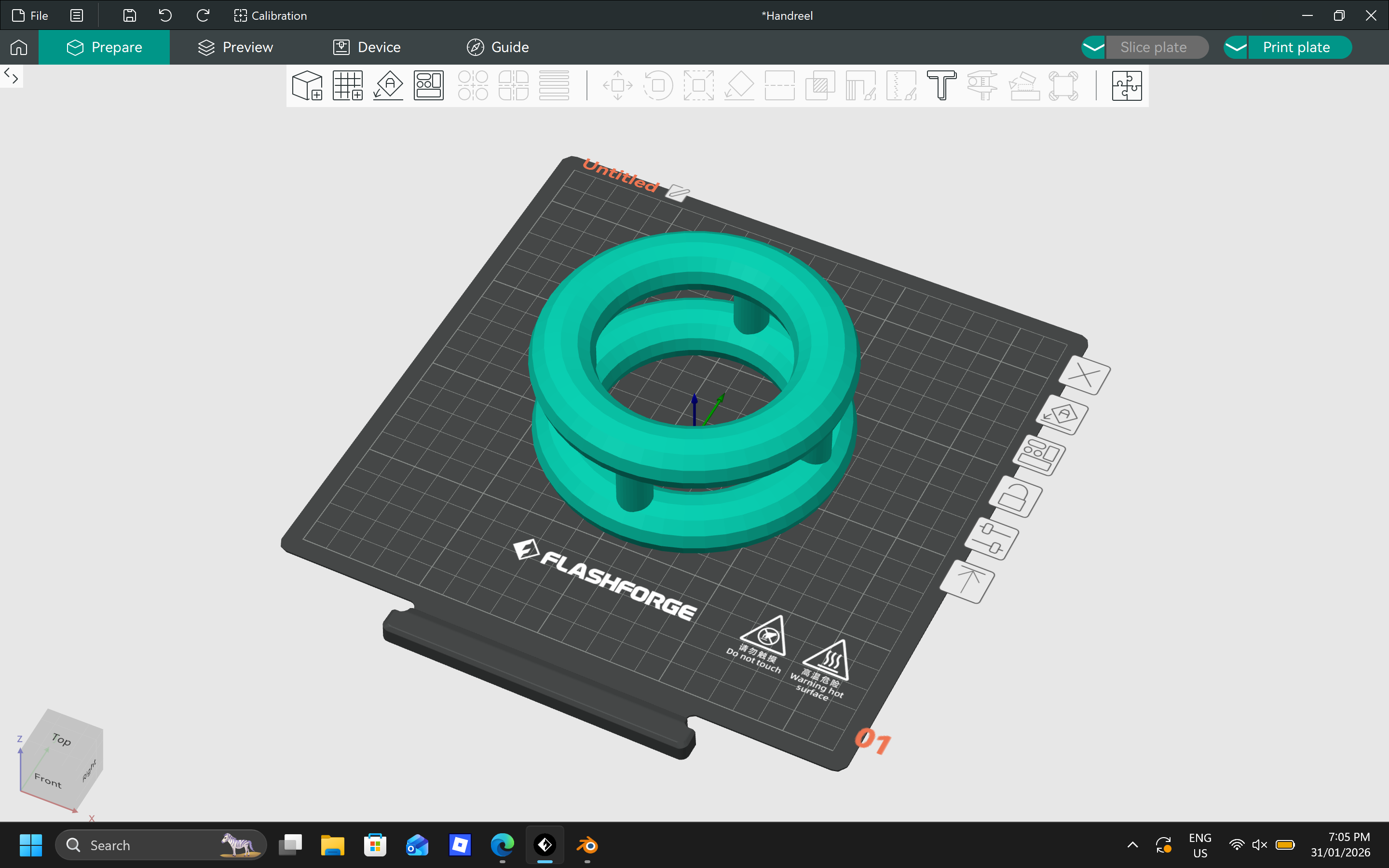The height and width of the screenshot is (868, 1389).
Task: Click the Add plate grid icon
Action: [348, 85]
